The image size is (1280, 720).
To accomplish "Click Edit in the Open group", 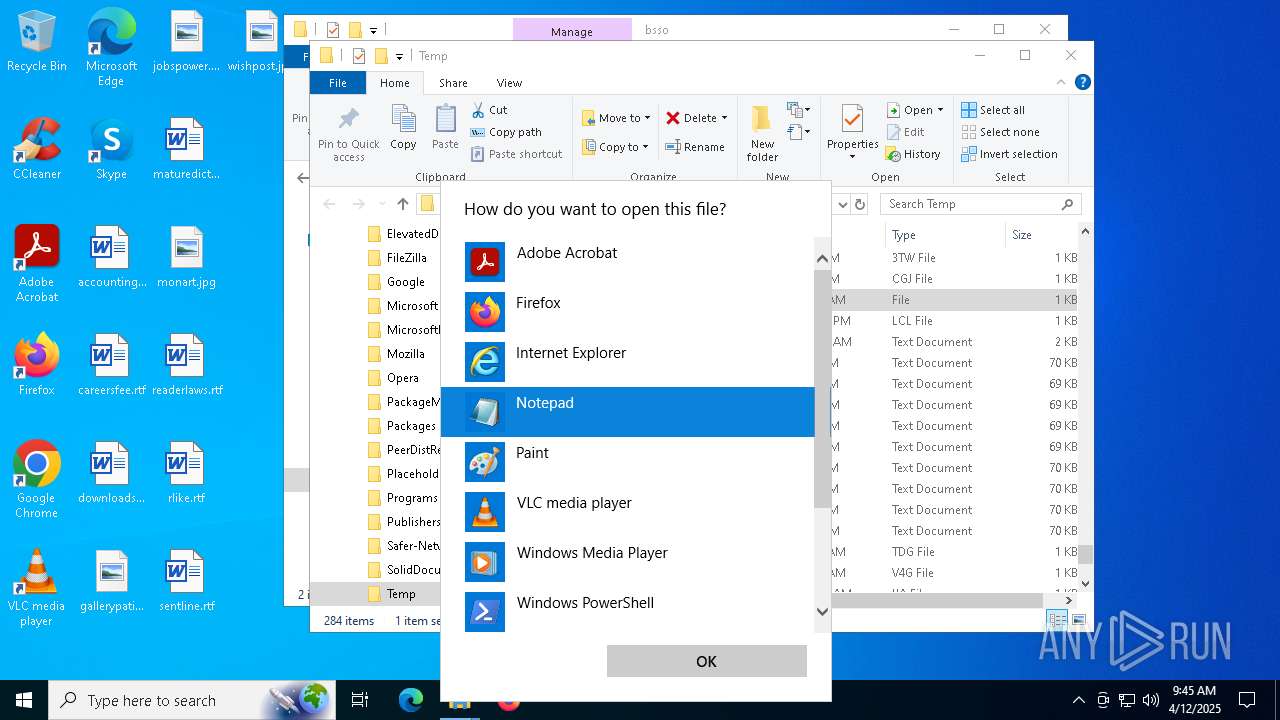I will (905, 132).
